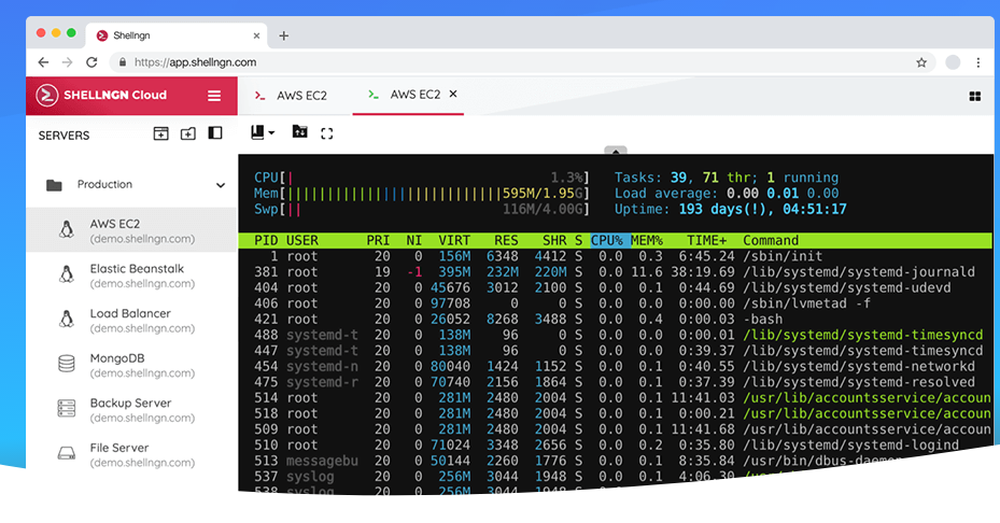The height and width of the screenshot is (523, 1000).
Task: Click the lock icon in address bar
Action: pos(122,62)
